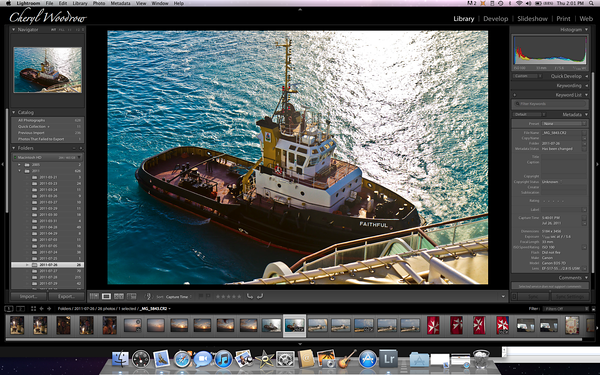Go forward with filmstrip right arrow
The height and width of the screenshot is (375, 600).
[49, 308]
